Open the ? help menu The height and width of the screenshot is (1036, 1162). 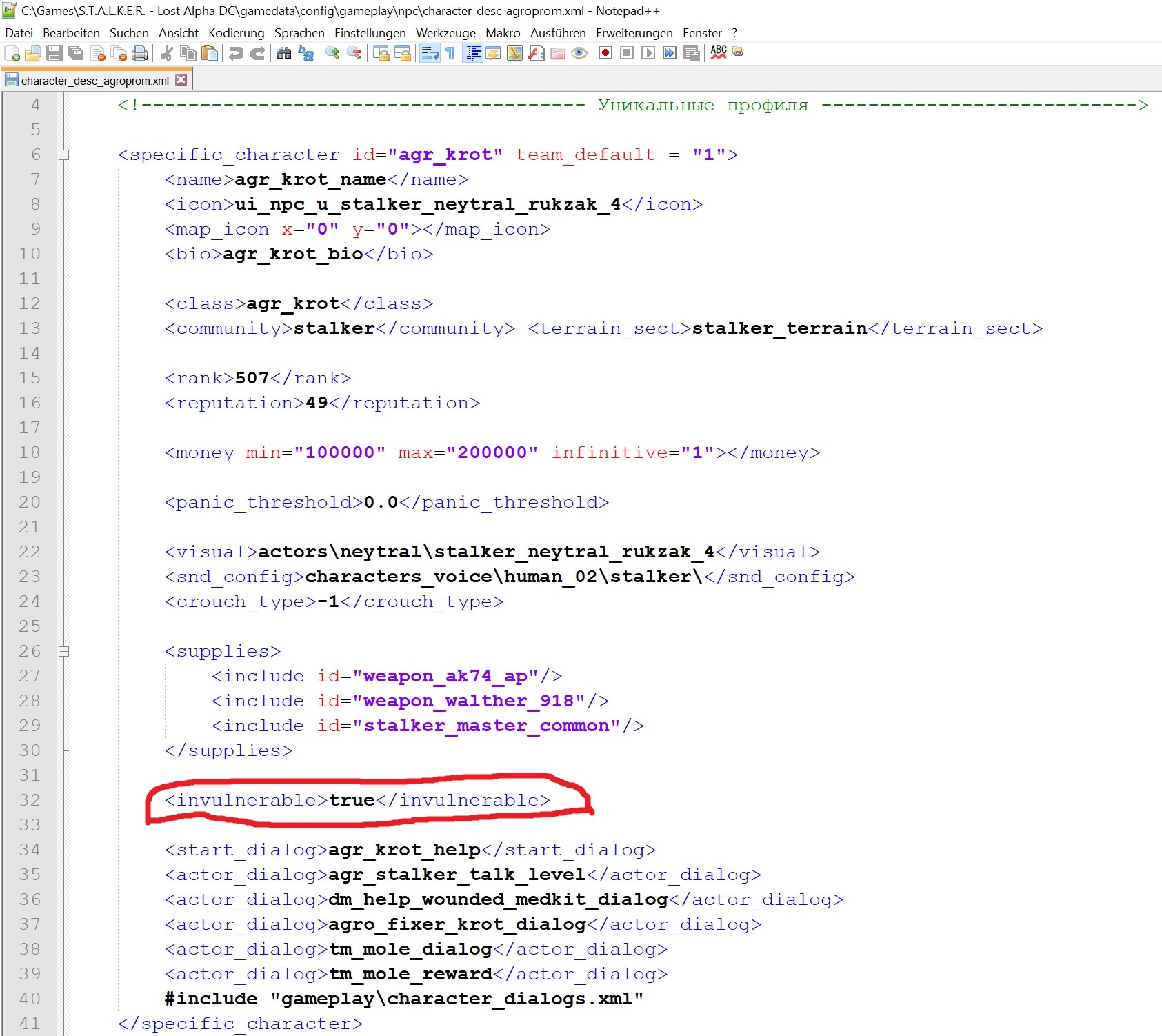(734, 32)
